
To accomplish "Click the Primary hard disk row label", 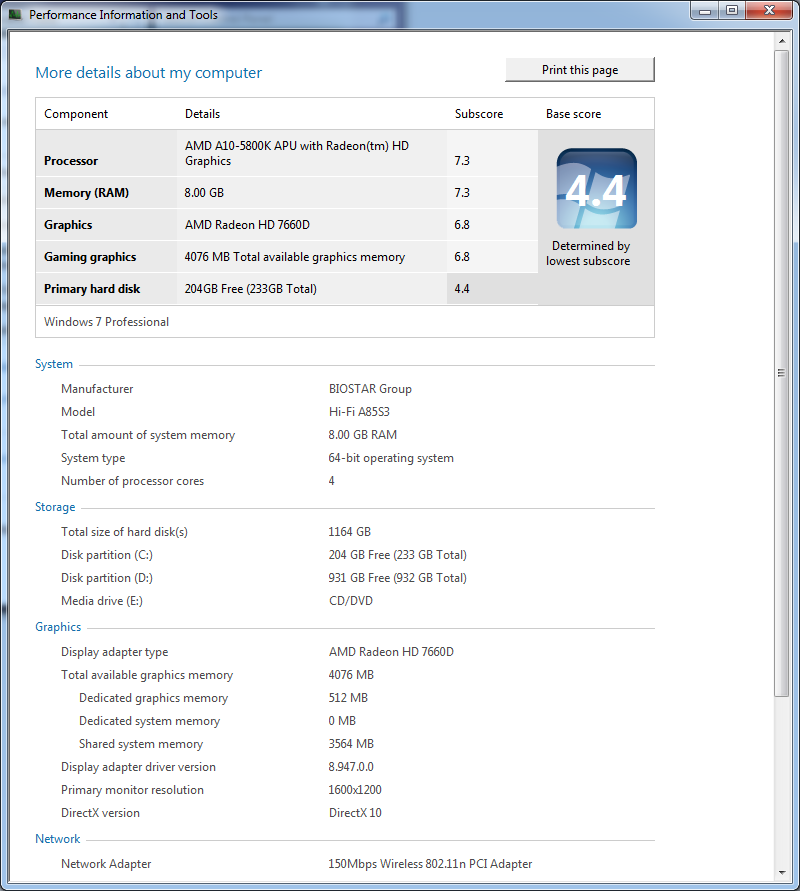I will click(x=92, y=289).
